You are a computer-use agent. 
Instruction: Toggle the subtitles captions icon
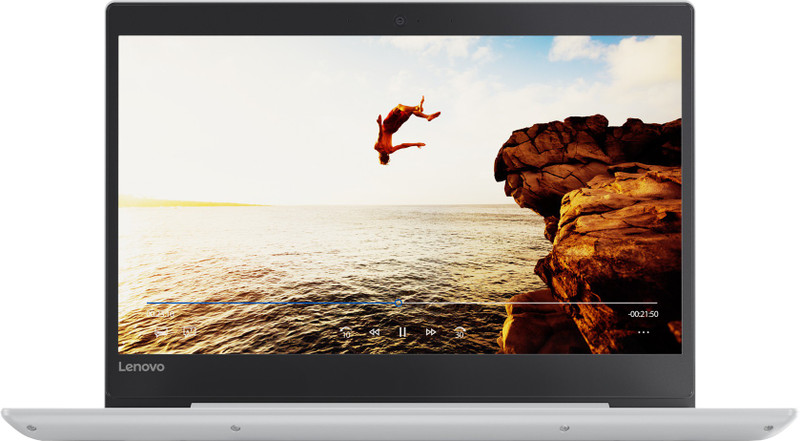pos(190,331)
